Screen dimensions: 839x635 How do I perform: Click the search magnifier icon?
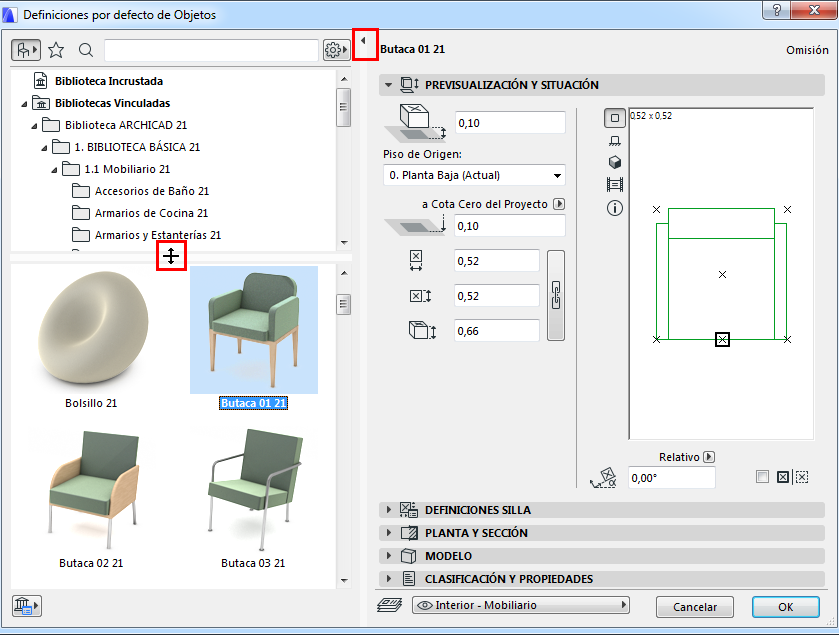click(86, 50)
